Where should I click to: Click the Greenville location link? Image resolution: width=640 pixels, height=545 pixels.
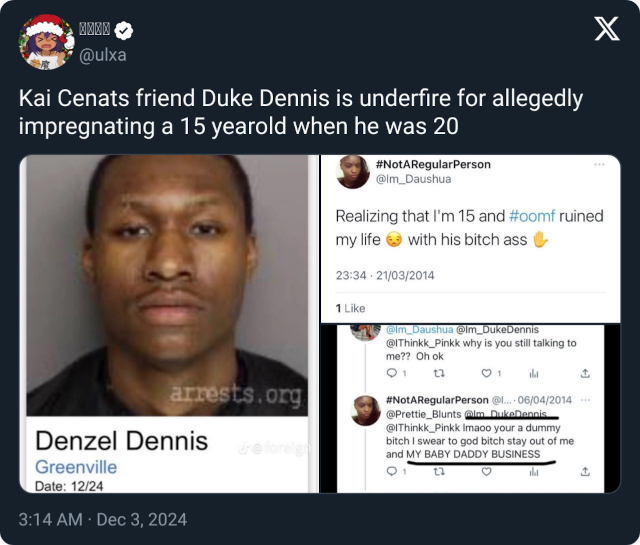(76, 467)
